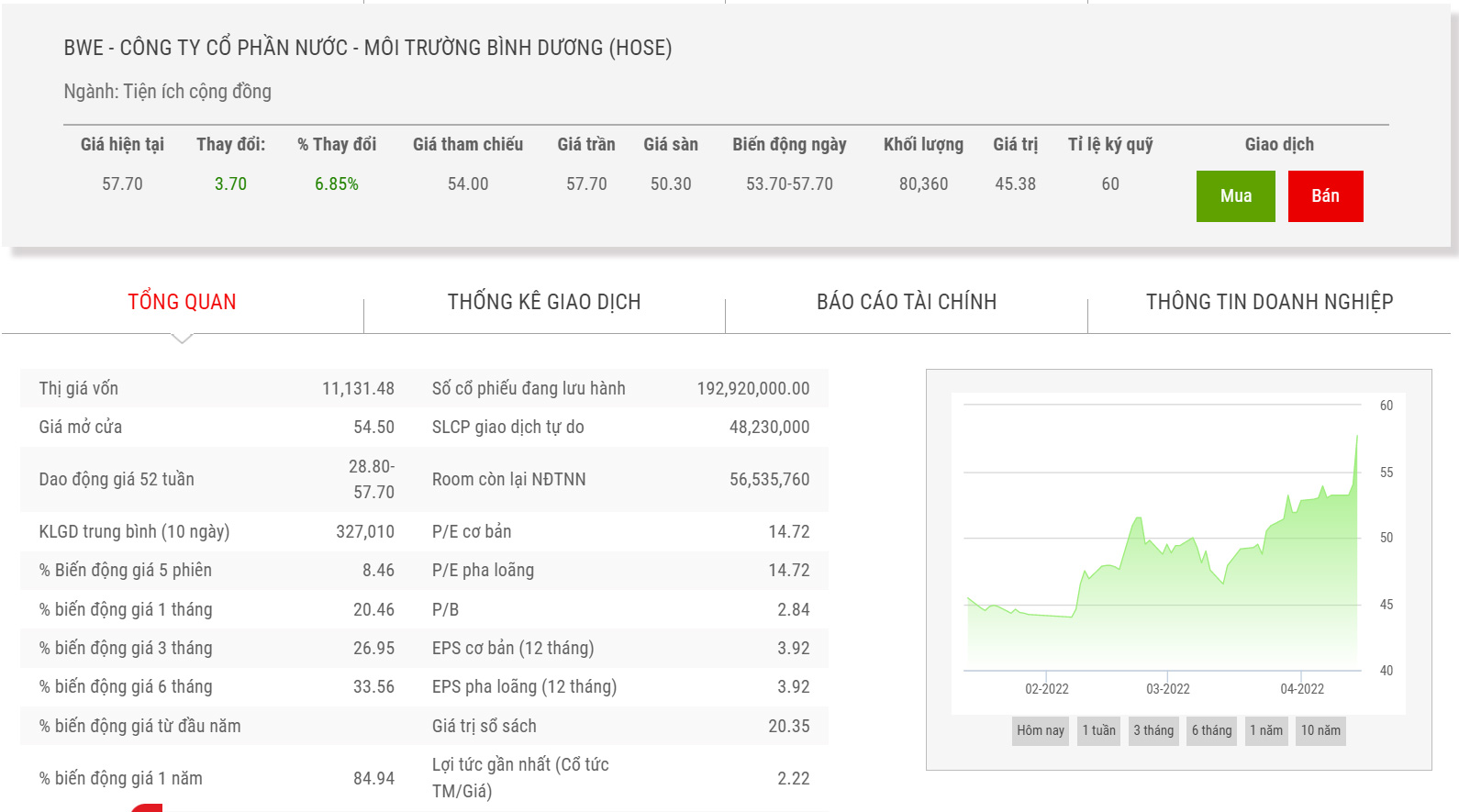Image resolution: width=1459 pixels, height=812 pixels.
Task: Select the P/E cơ bản row
Action: tap(620, 531)
